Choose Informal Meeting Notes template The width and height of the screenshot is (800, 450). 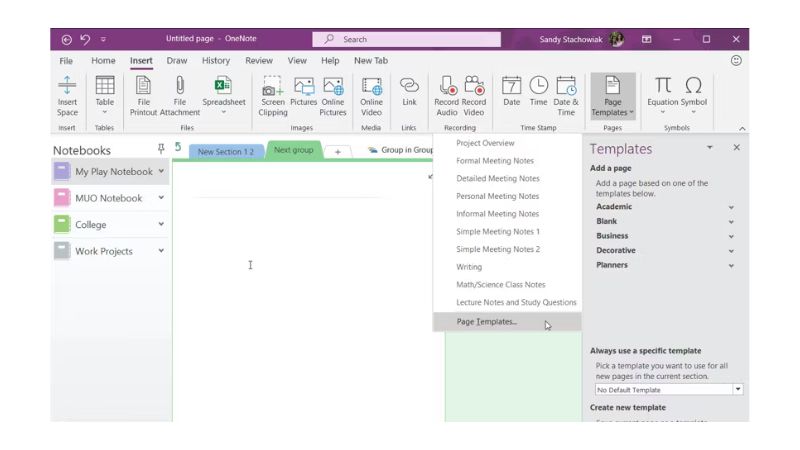coord(497,214)
